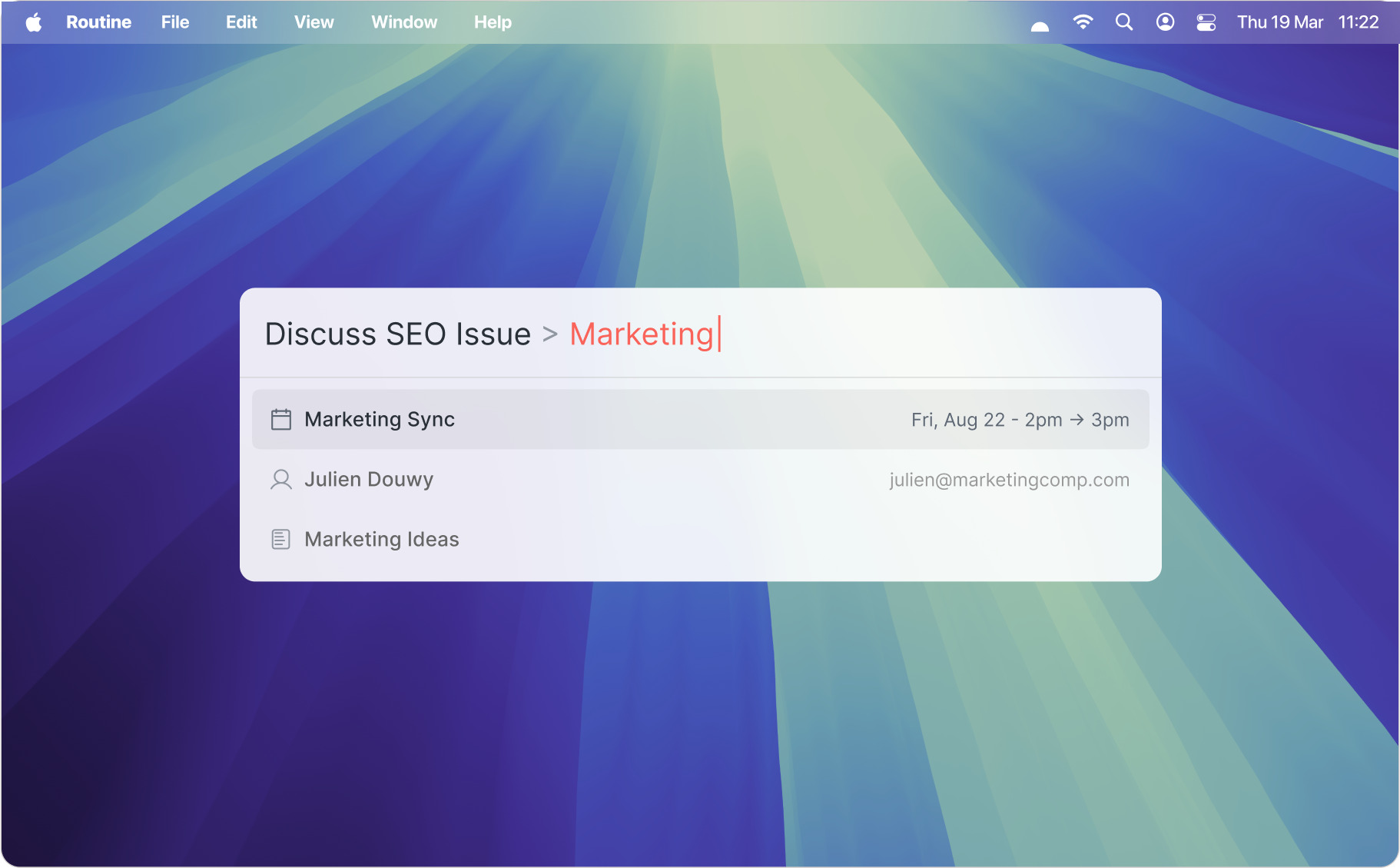1400x868 pixels.
Task: Open Spotlight search in menu bar
Action: pyautogui.click(x=1124, y=22)
